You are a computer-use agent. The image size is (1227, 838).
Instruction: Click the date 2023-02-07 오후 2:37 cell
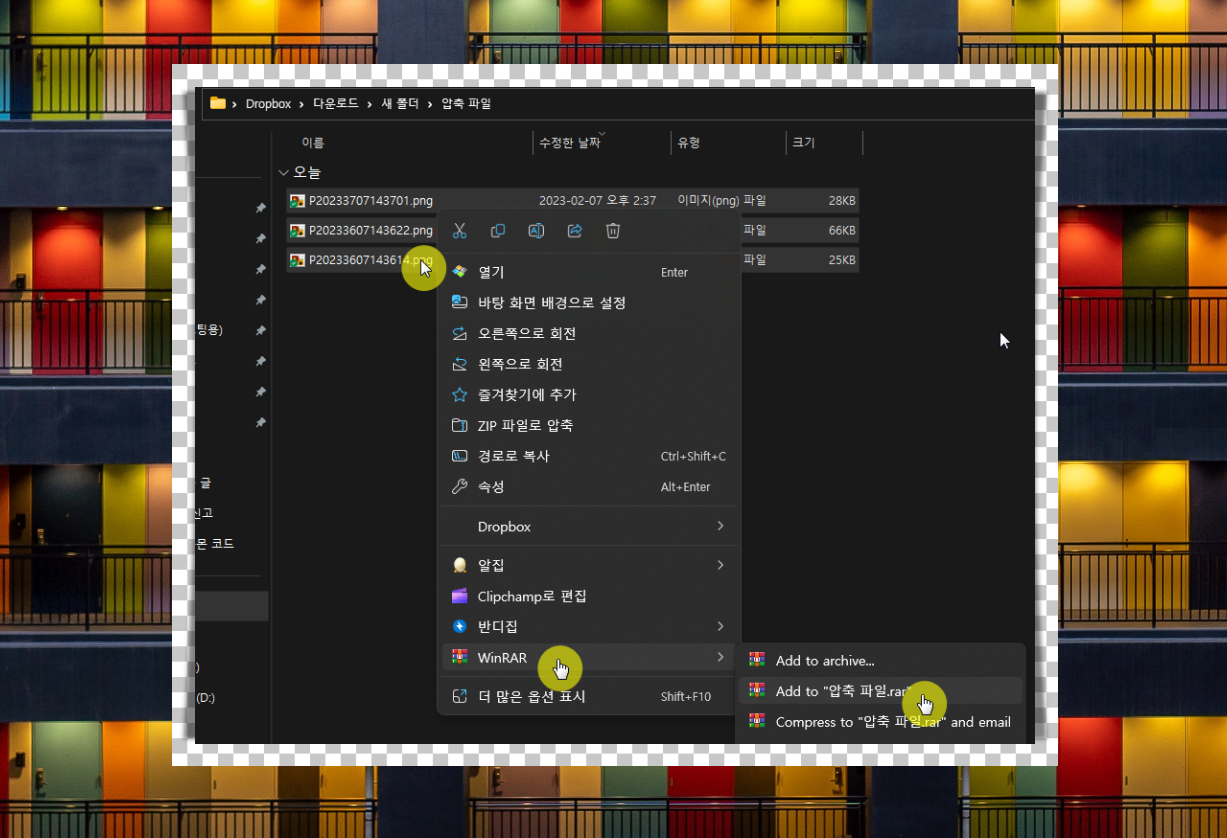598,201
